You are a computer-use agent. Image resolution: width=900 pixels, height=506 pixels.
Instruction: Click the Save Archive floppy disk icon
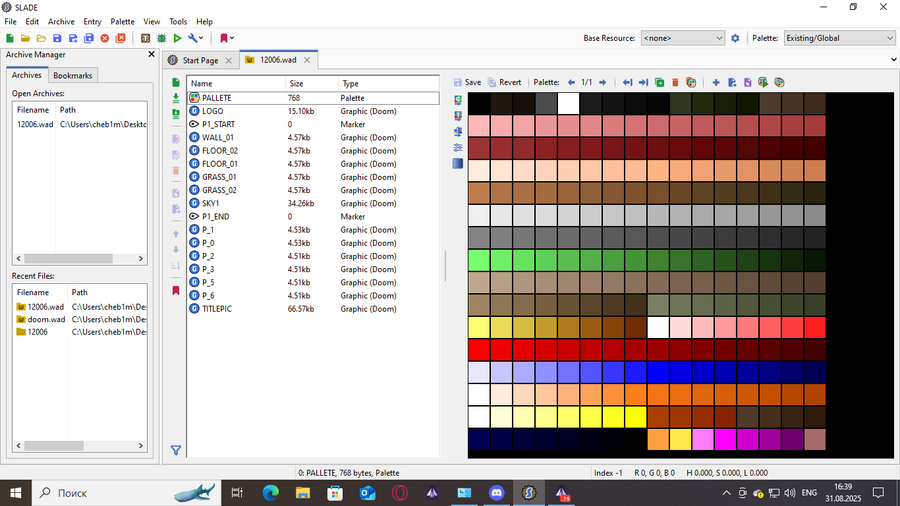coord(57,38)
